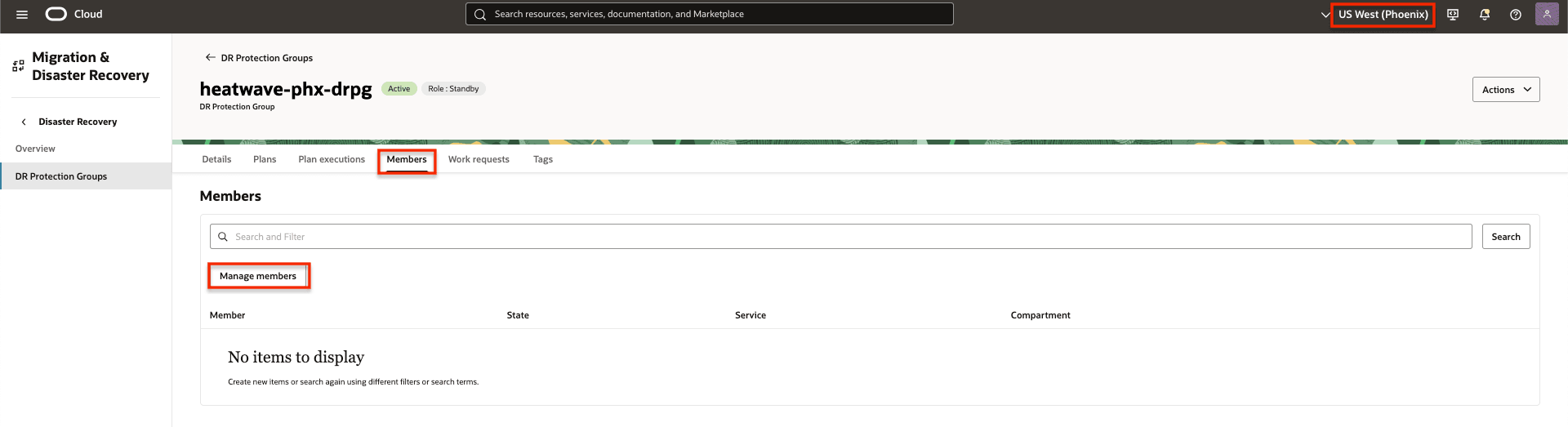The image size is (1568, 427).
Task: Click the State column header
Action: pyautogui.click(x=518, y=315)
